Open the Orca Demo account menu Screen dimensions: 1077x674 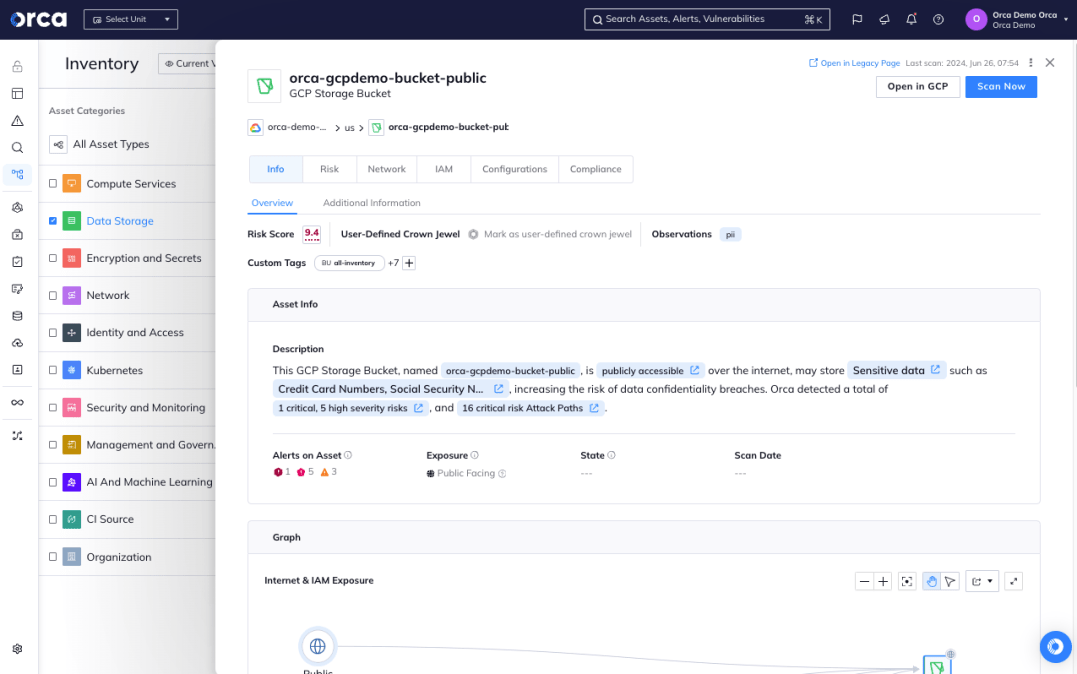coord(1017,19)
